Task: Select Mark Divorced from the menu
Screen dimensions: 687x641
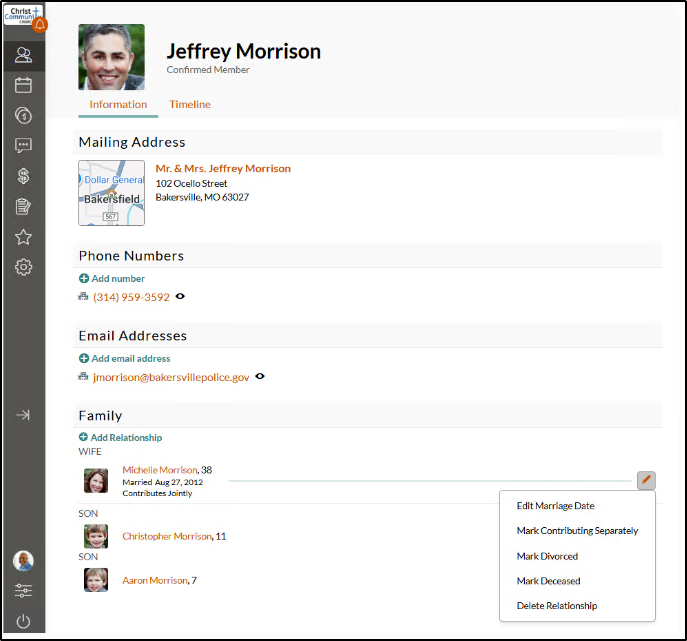Action: 547,556
